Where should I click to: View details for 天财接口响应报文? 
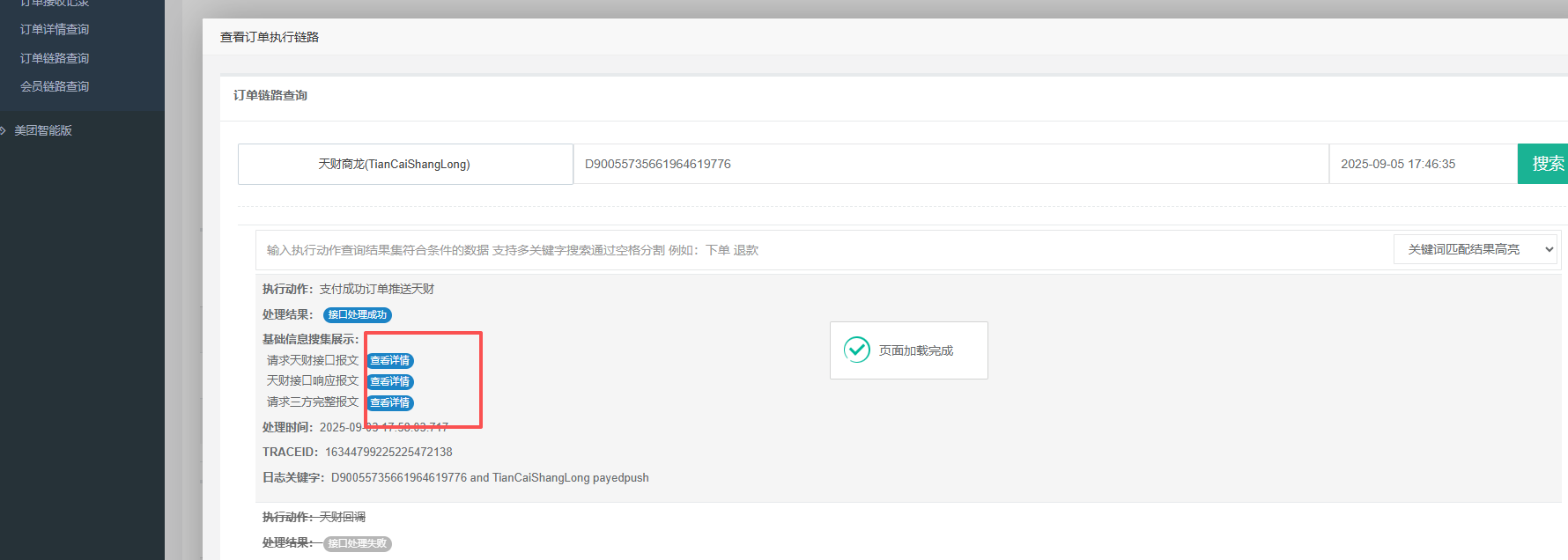389,382
